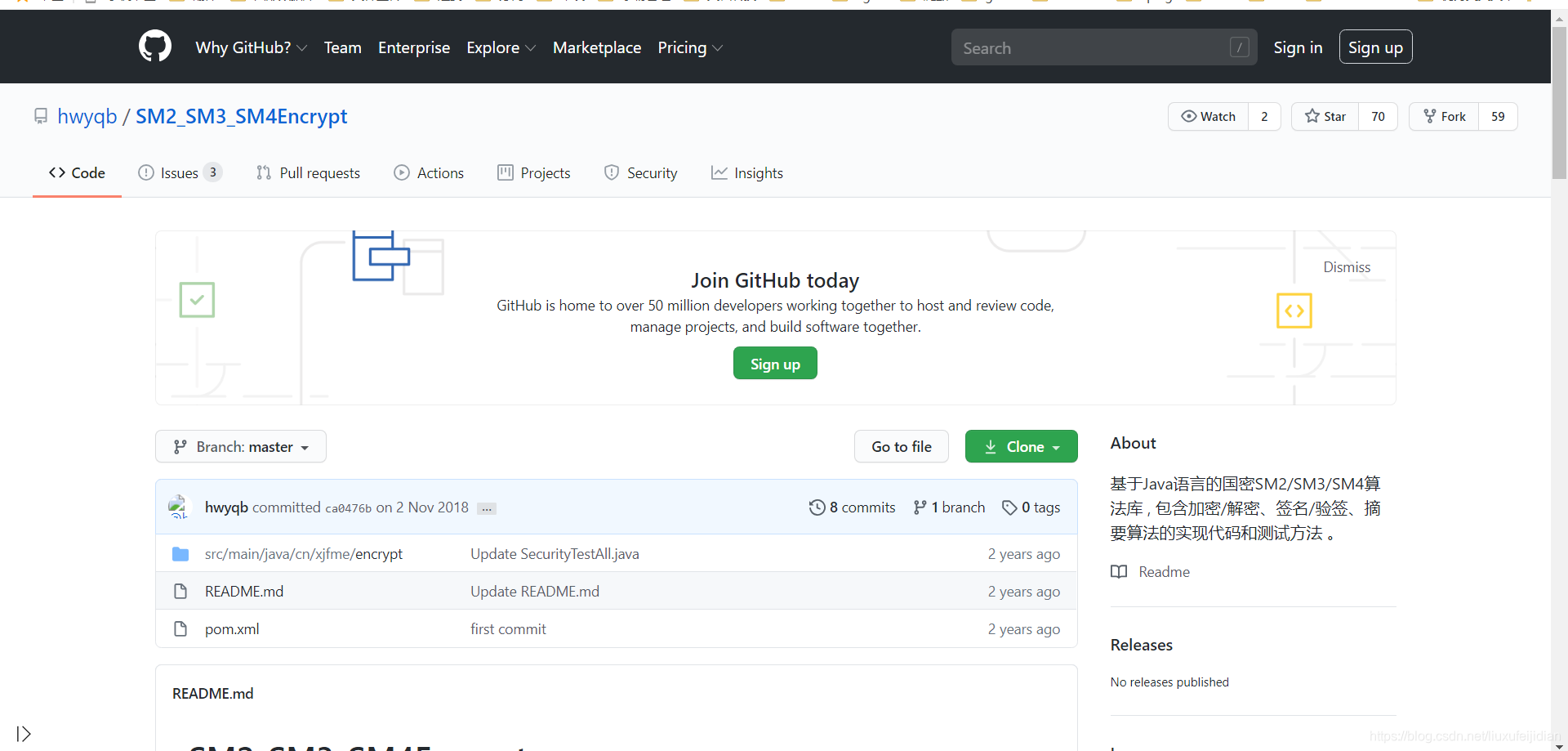Open the Readme link in About

[x=1164, y=572]
